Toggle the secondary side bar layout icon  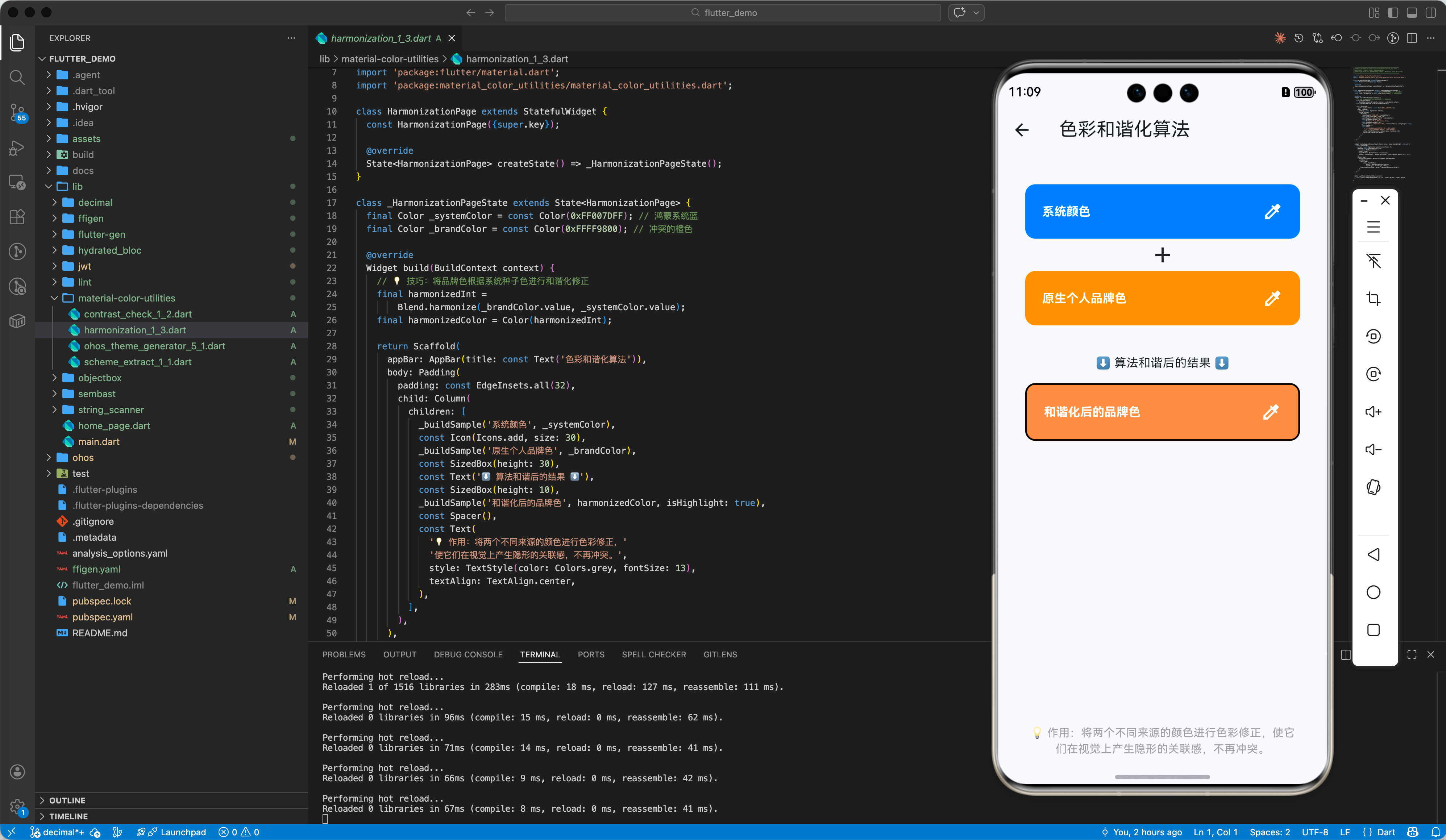[1430, 13]
